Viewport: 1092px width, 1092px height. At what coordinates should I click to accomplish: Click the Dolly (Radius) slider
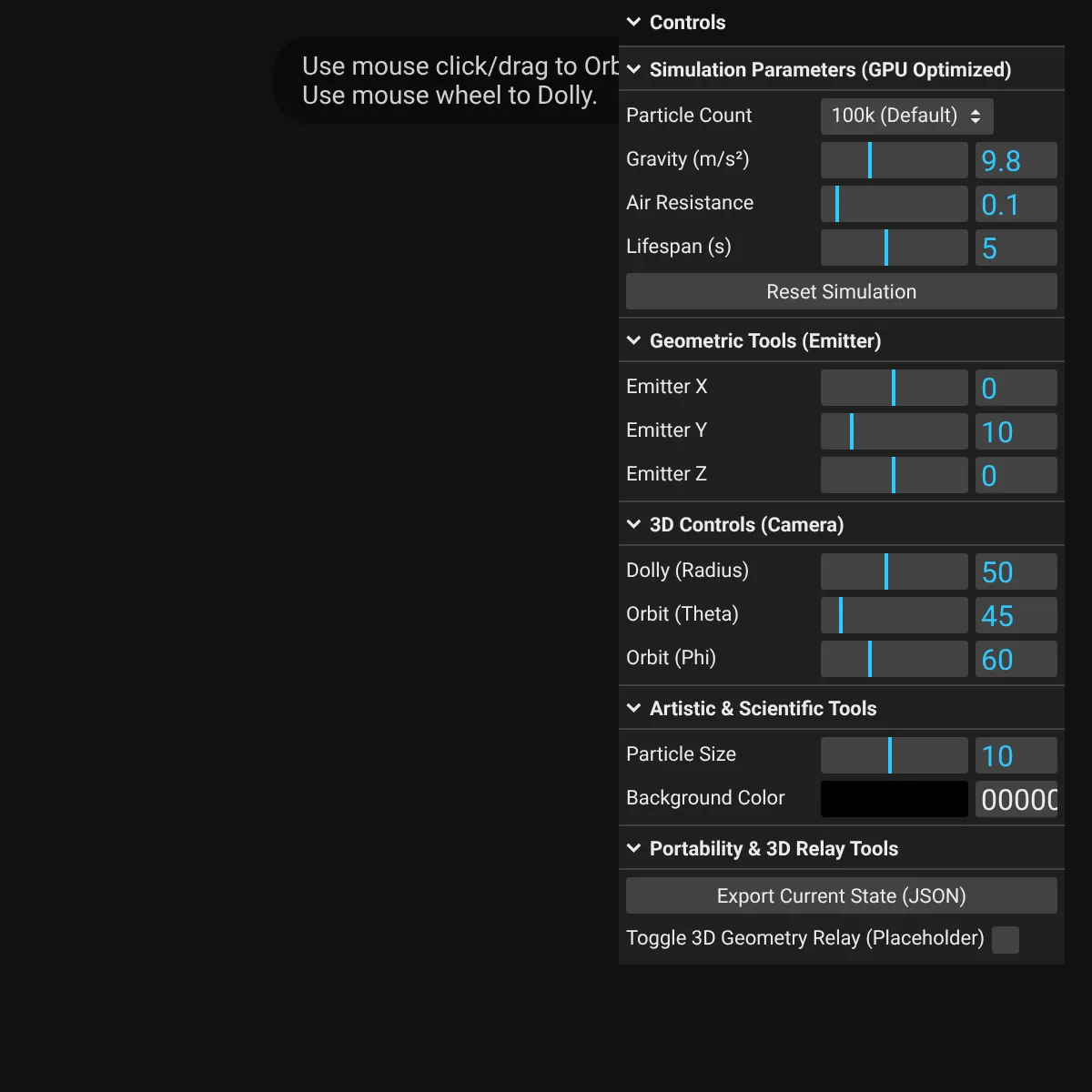894,572
